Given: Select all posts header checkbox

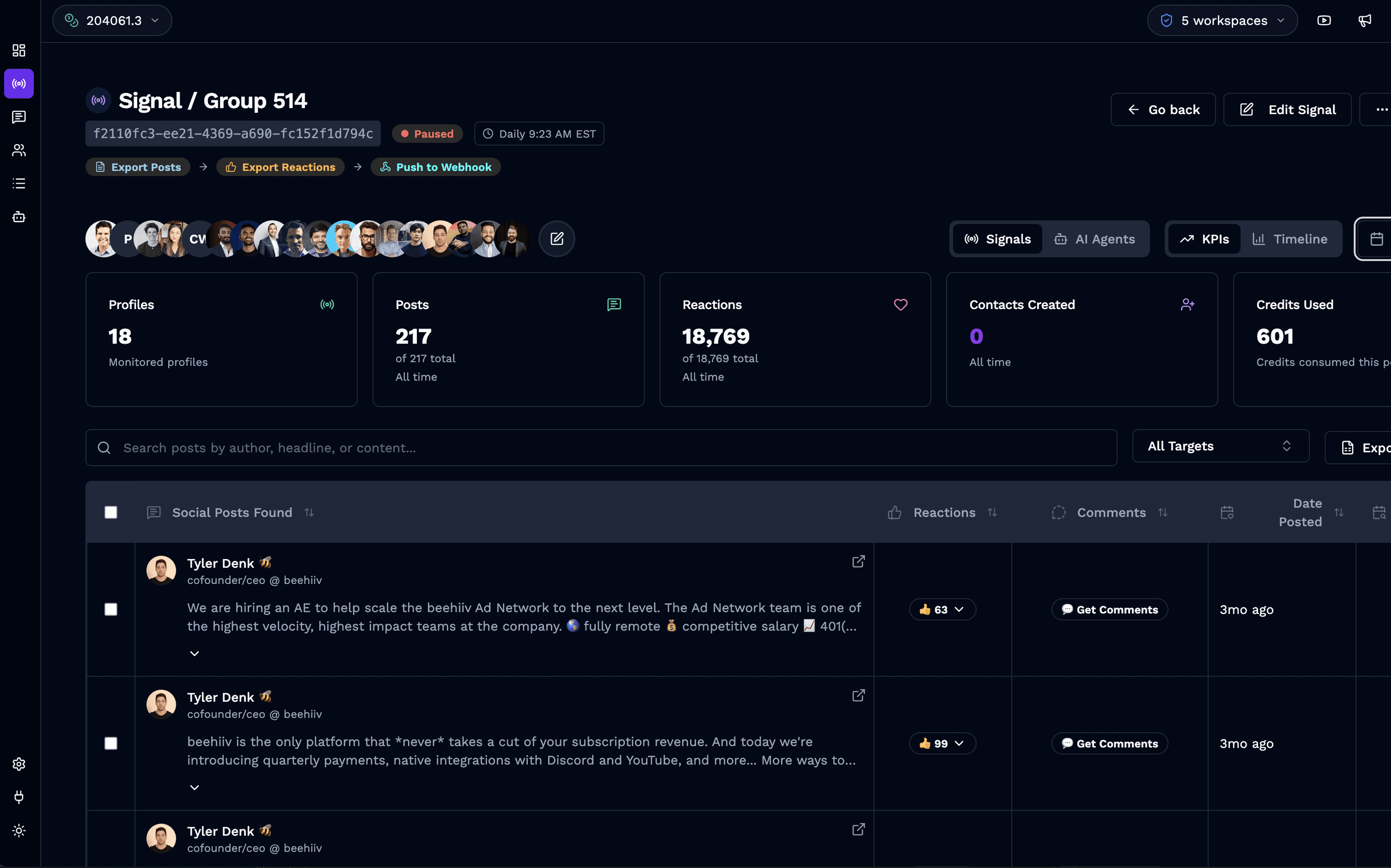Looking at the screenshot, I should 111,512.
